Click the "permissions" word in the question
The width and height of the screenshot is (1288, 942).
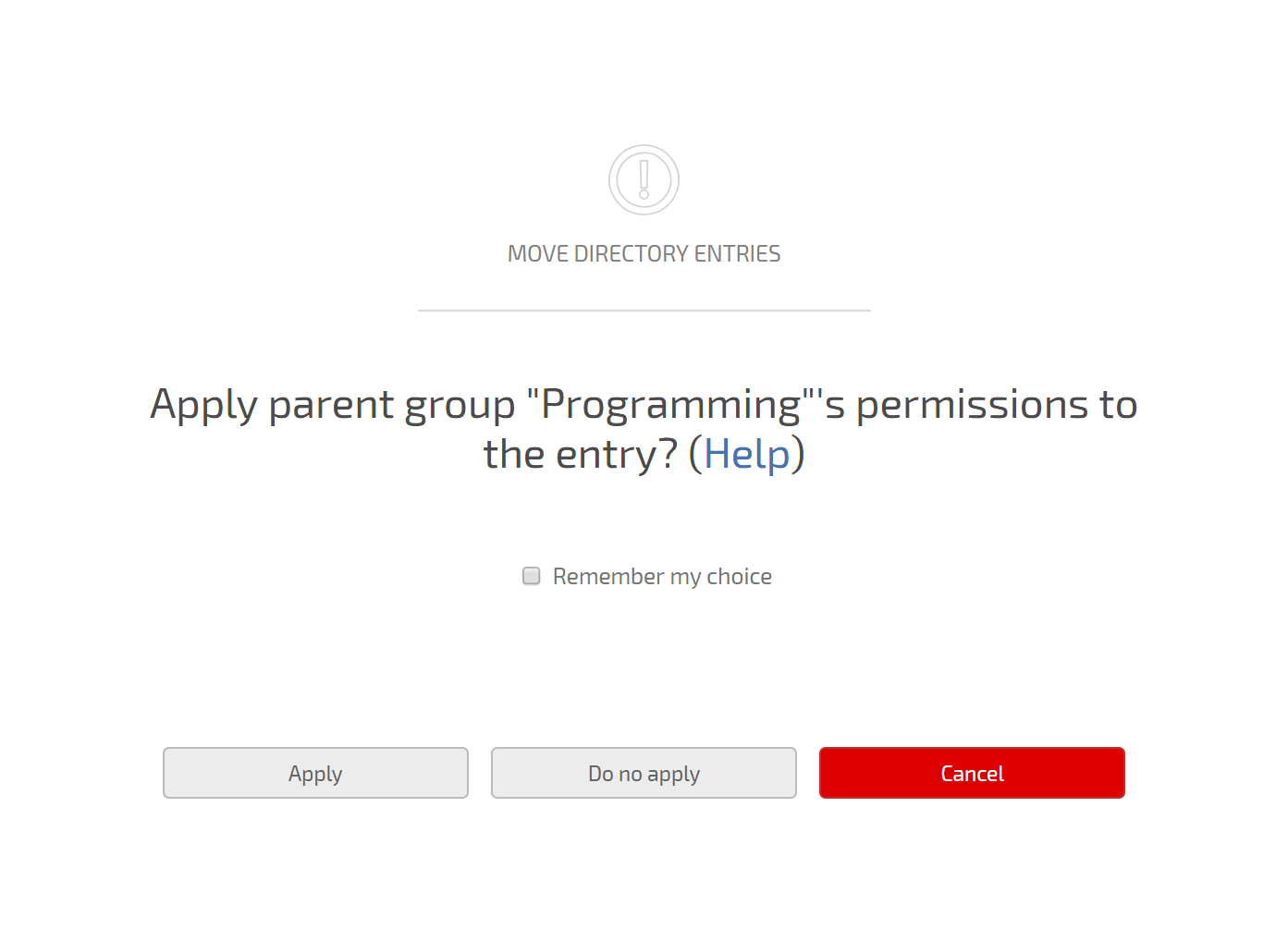pos(972,405)
